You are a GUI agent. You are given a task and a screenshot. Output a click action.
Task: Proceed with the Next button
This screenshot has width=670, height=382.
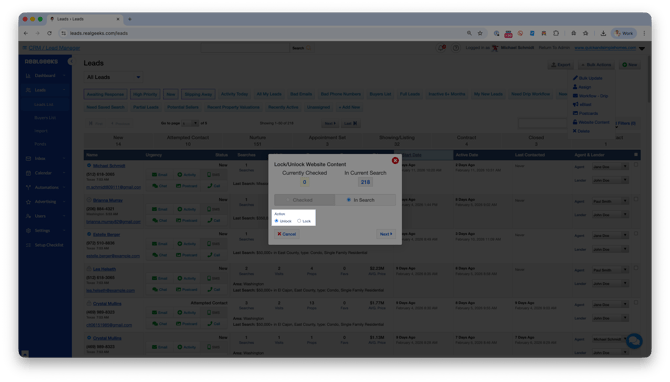tap(386, 234)
